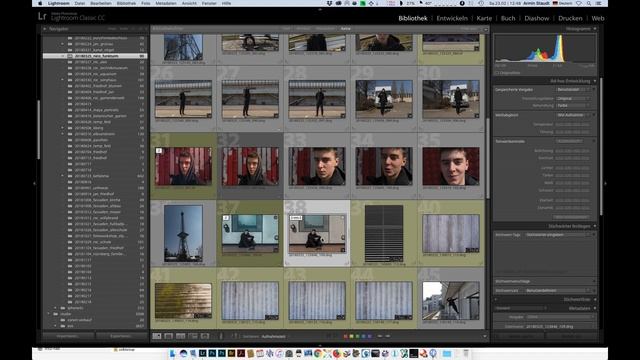Expand the Weißabgleich section triangle
The width and height of the screenshot is (640, 360).
594,115
